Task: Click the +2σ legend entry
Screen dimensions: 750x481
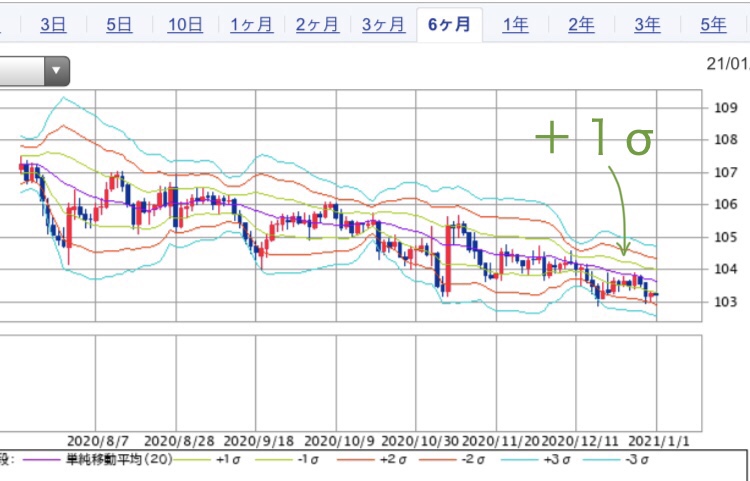Action: pos(393,460)
